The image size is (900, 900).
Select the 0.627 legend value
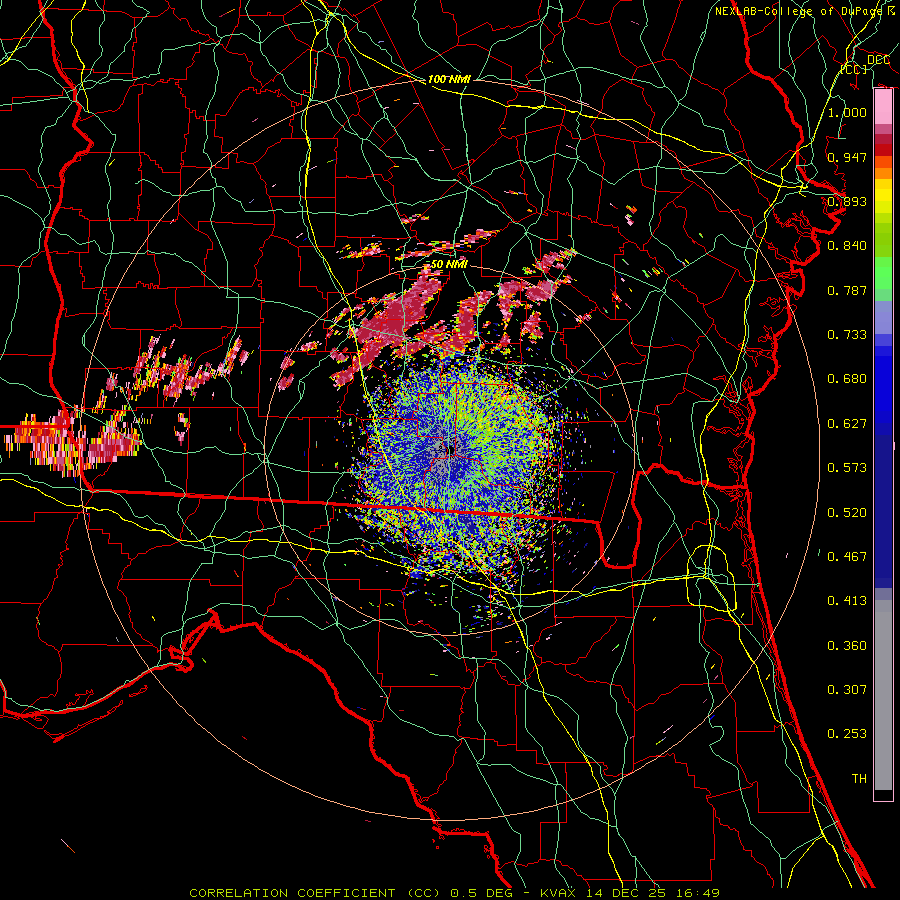[x=847, y=424]
